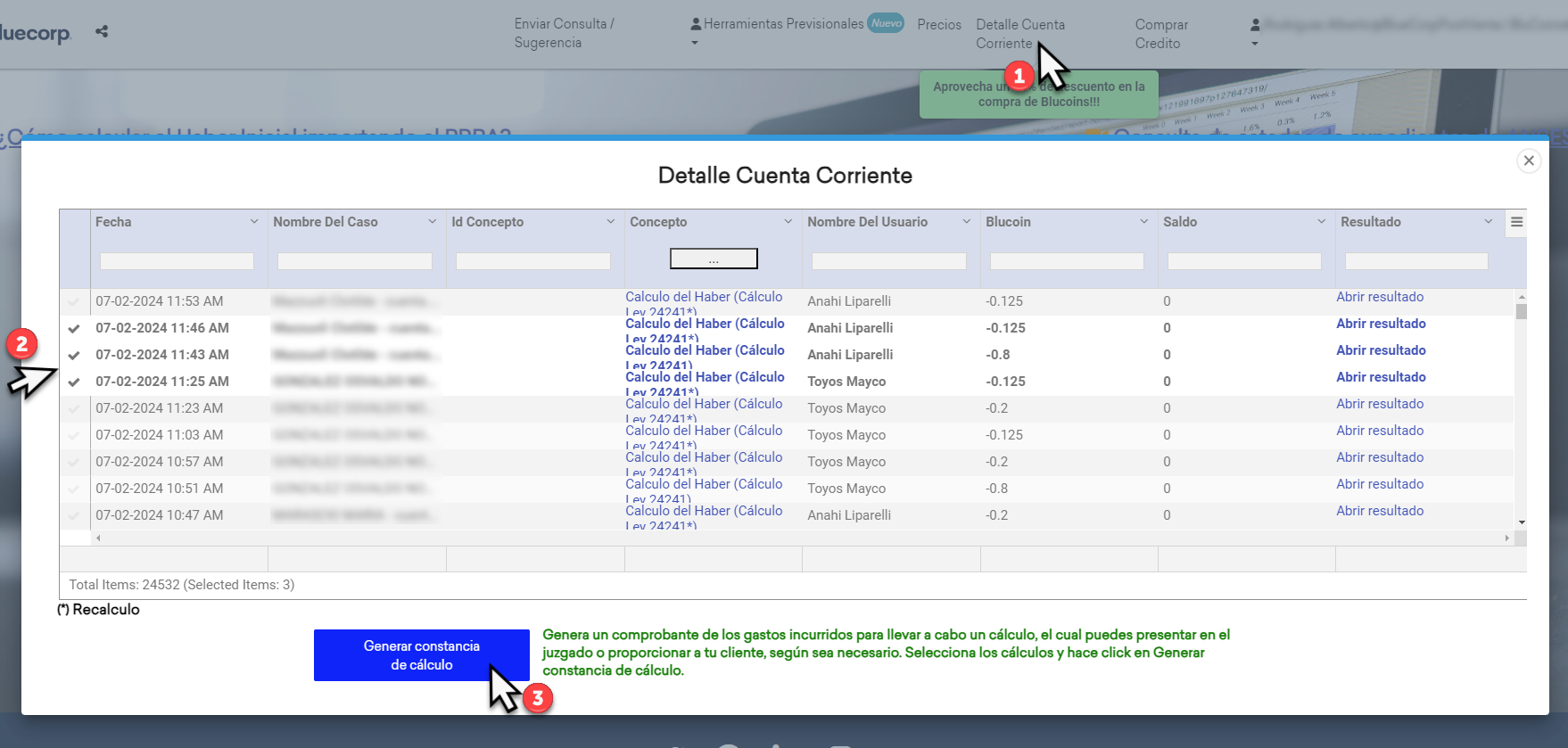Image resolution: width=1568 pixels, height=748 pixels.
Task: Click the user profile icon in navbar
Action: [1255, 25]
